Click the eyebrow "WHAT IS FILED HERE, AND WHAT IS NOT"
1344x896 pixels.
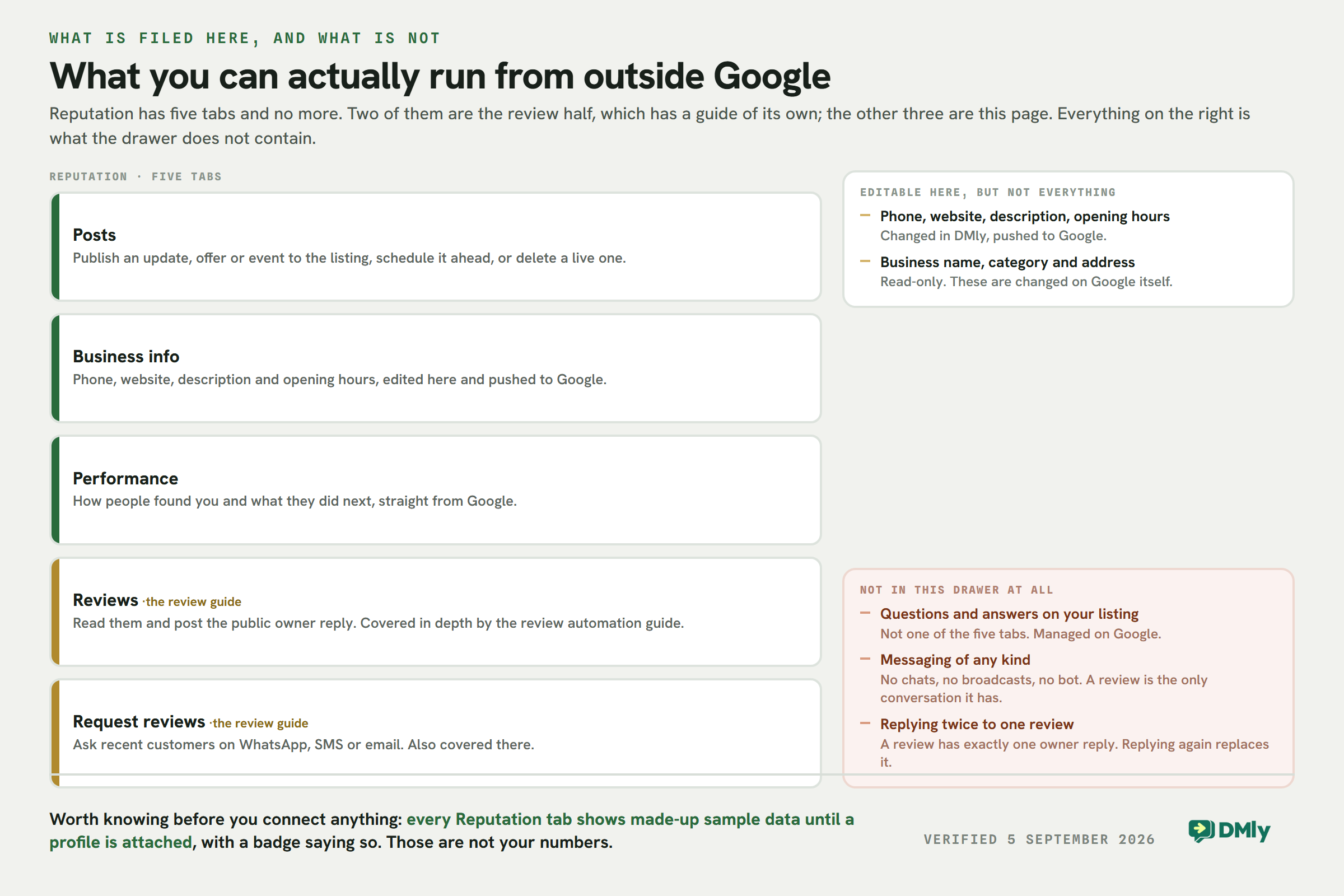click(x=245, y=38)
